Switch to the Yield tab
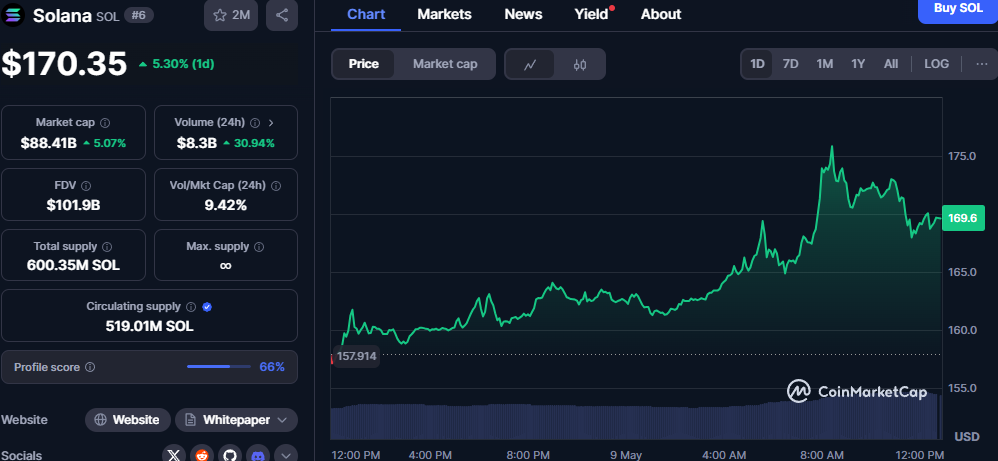This screenshot has width=998, height=461. click(592, 14)
